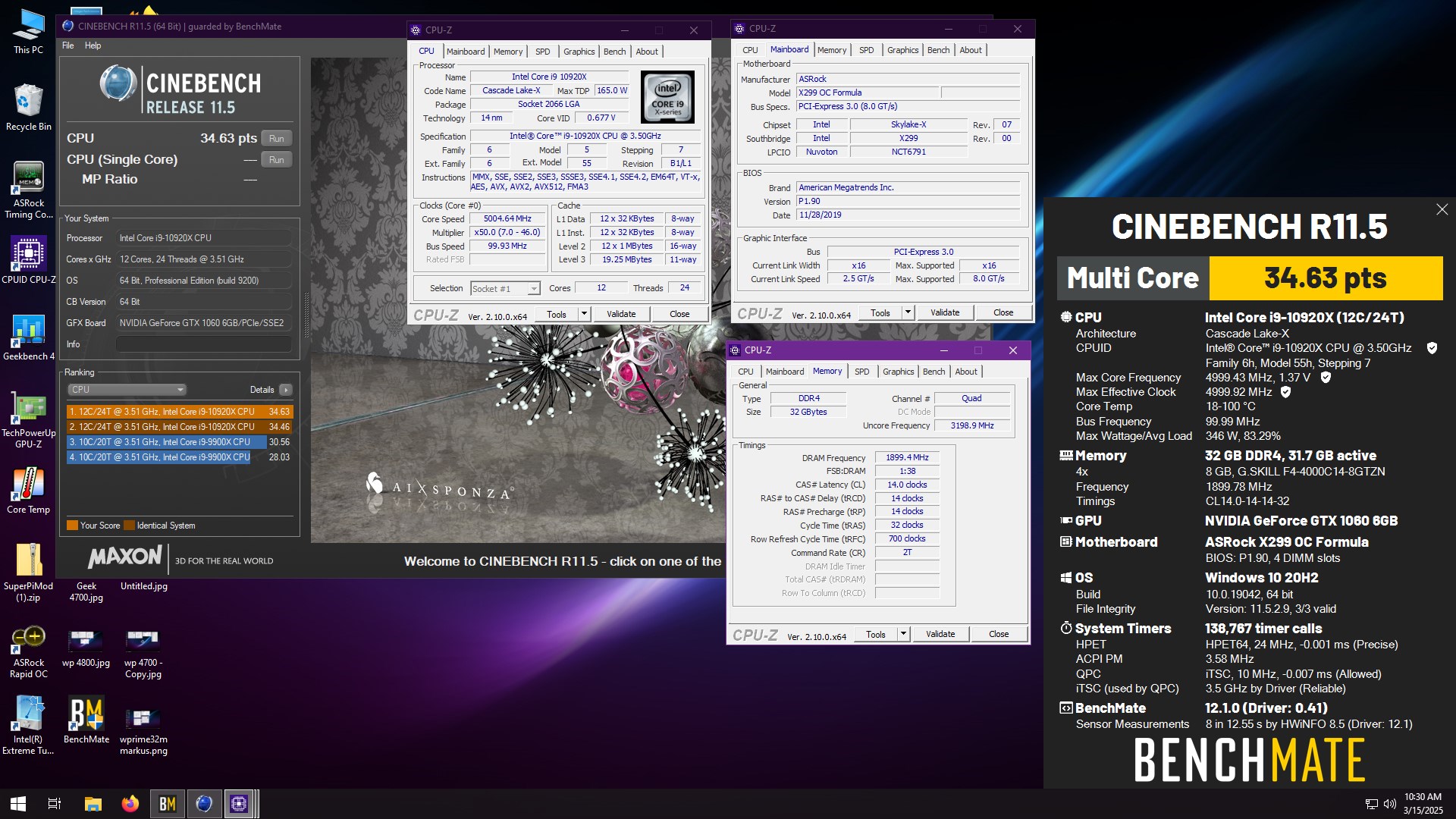Image resolution: width=1456 pixels, height=819 pixels.
Task: Select the 34.46 ranking entry
Action: point(179,427)
